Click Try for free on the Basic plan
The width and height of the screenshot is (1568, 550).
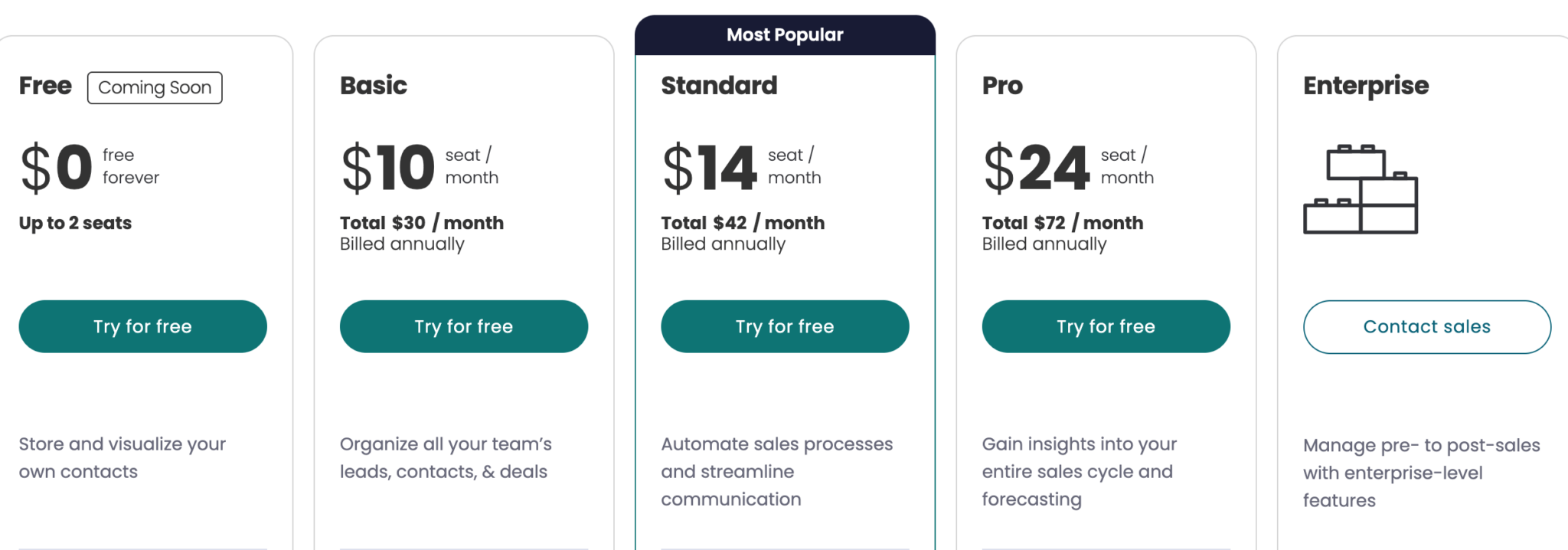[x=463, y=326]
